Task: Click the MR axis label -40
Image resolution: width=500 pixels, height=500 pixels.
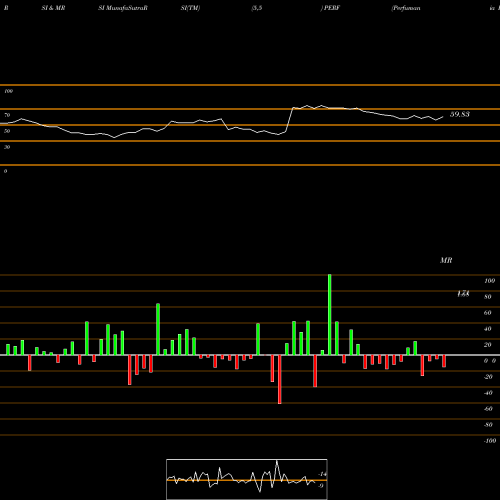Action: [x=488, y=393]
